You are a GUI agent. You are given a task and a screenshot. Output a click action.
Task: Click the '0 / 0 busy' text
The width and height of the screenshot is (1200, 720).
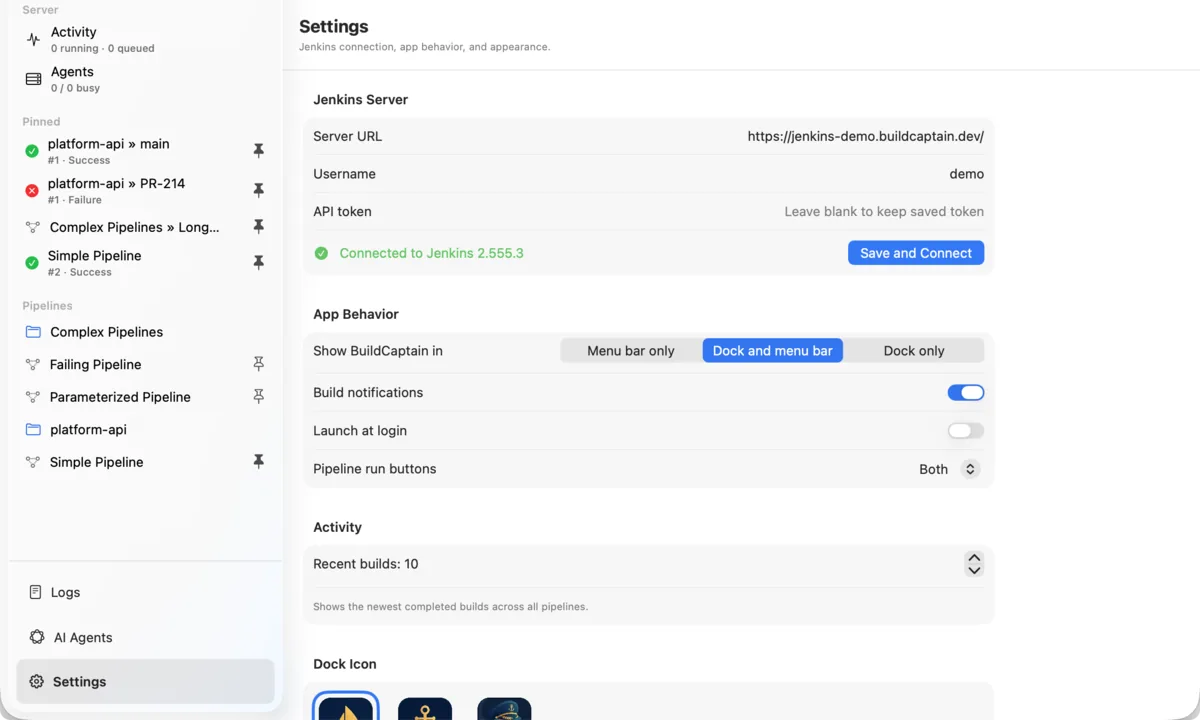(76, 88)
